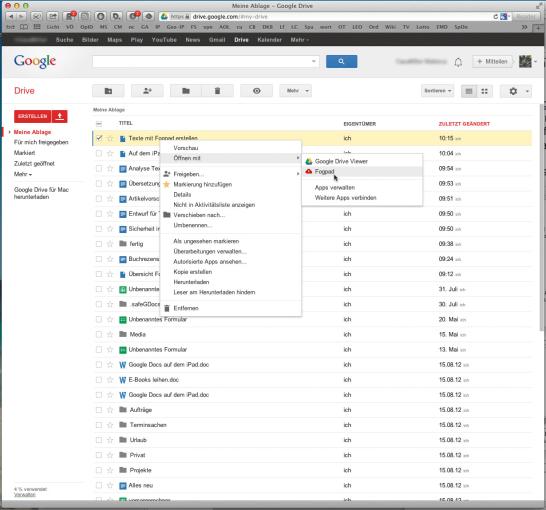The height and width of the screenshot is (510, 546).
Task: Uncheck the 'Texte mit Foopad erstellen' checkbox
Action: click(99, 138)
